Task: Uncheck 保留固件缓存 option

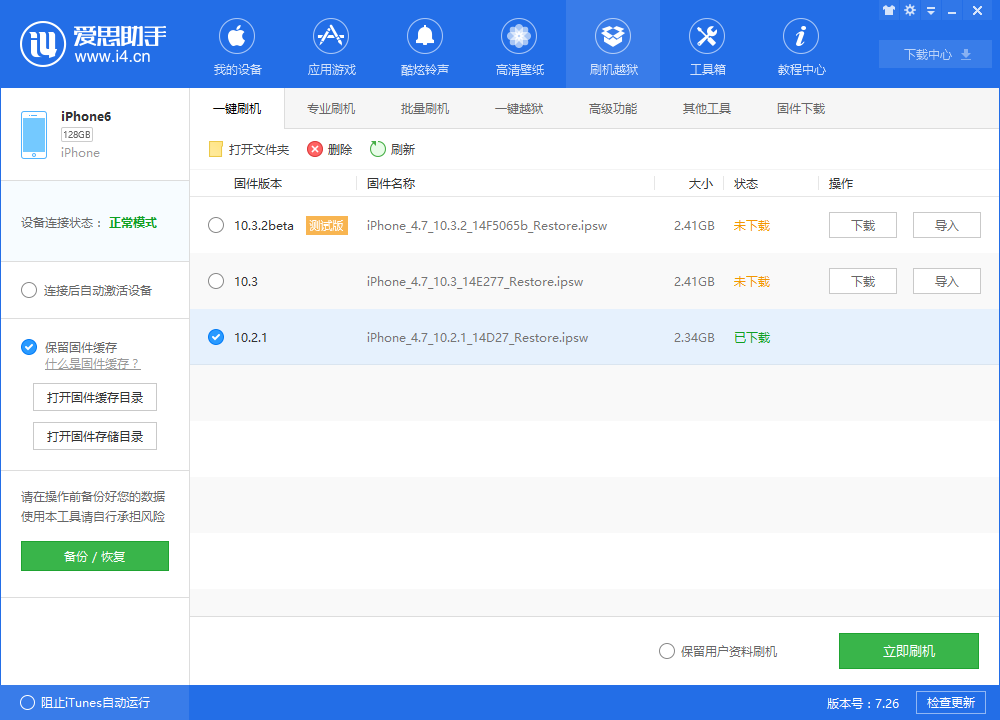Action: click(29, 347)
